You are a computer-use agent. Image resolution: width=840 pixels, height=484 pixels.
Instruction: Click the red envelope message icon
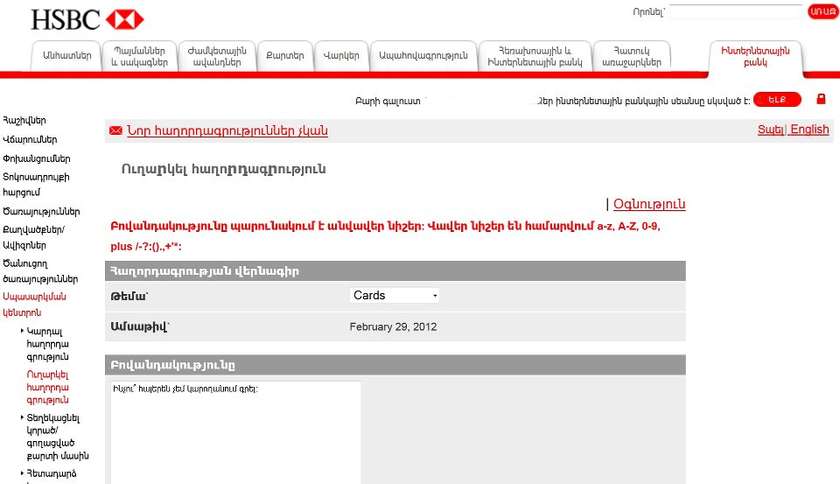(115, 131)
